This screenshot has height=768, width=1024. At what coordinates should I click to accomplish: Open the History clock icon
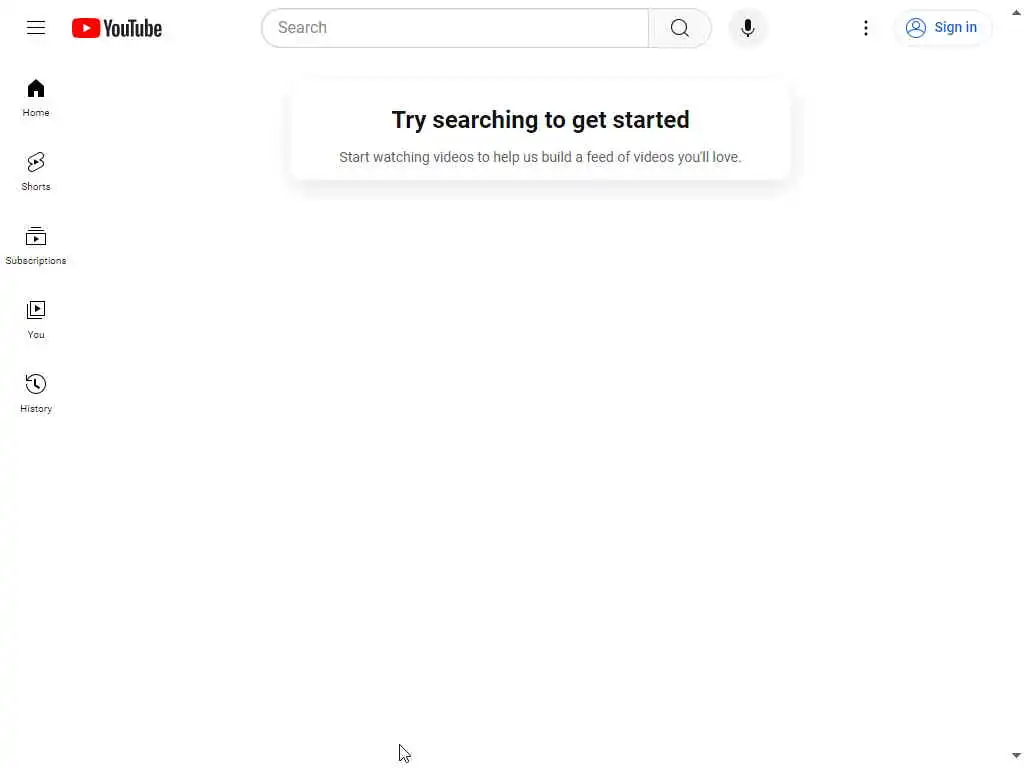36,384
